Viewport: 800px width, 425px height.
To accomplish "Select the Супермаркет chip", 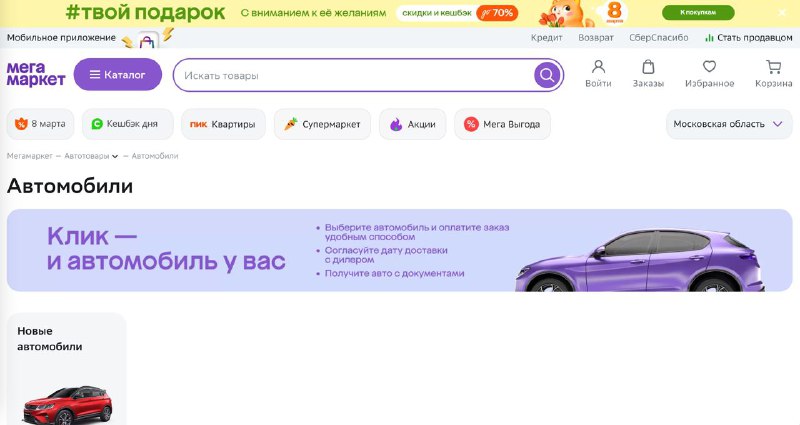I will pyautogui.click(x=322, y=124).
